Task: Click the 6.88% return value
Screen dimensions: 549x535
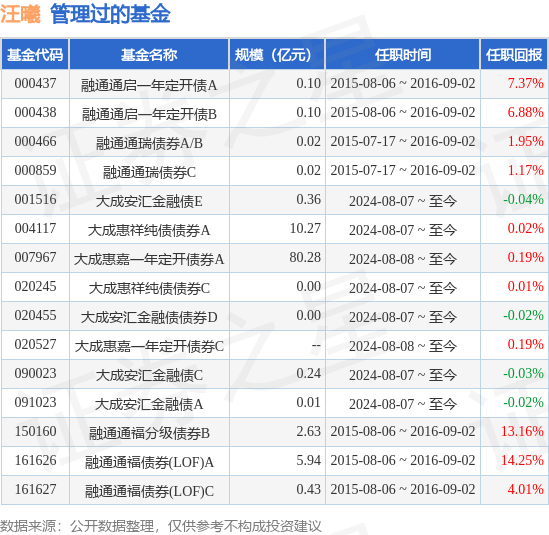Action: coord(525,113)
